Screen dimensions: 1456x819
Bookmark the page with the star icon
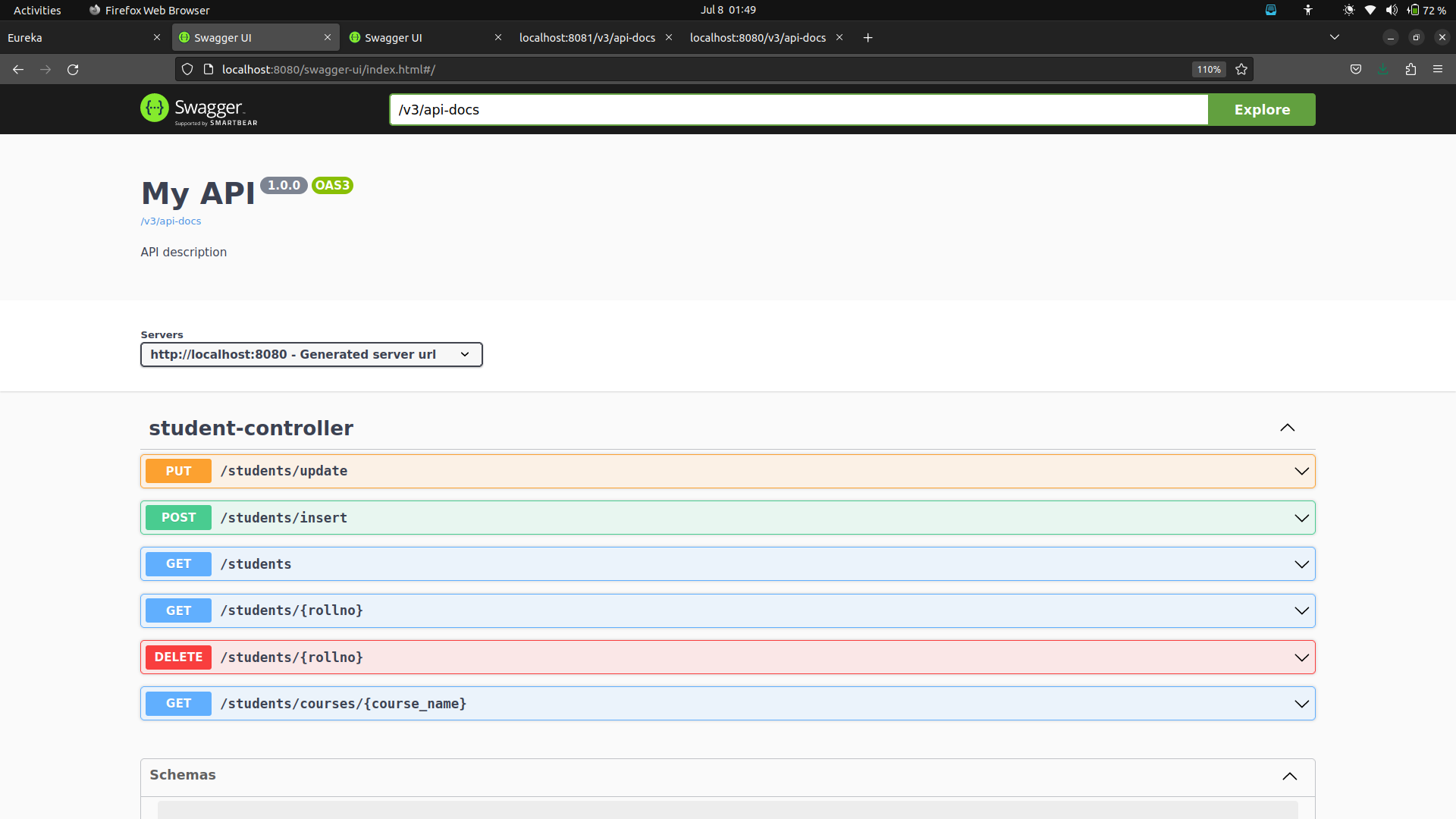(1241, 69)
